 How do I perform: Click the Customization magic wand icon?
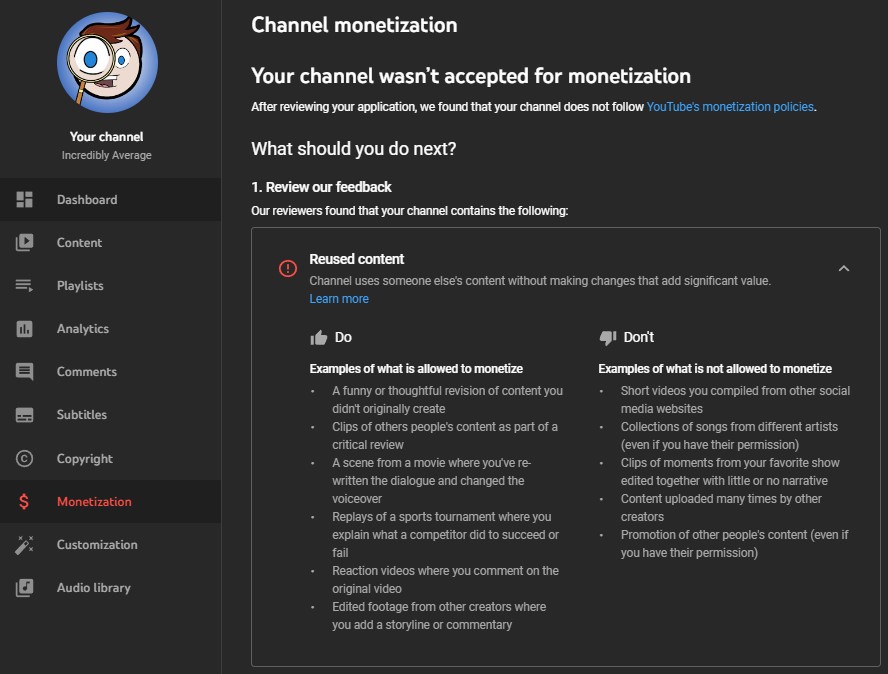(24, 544)
